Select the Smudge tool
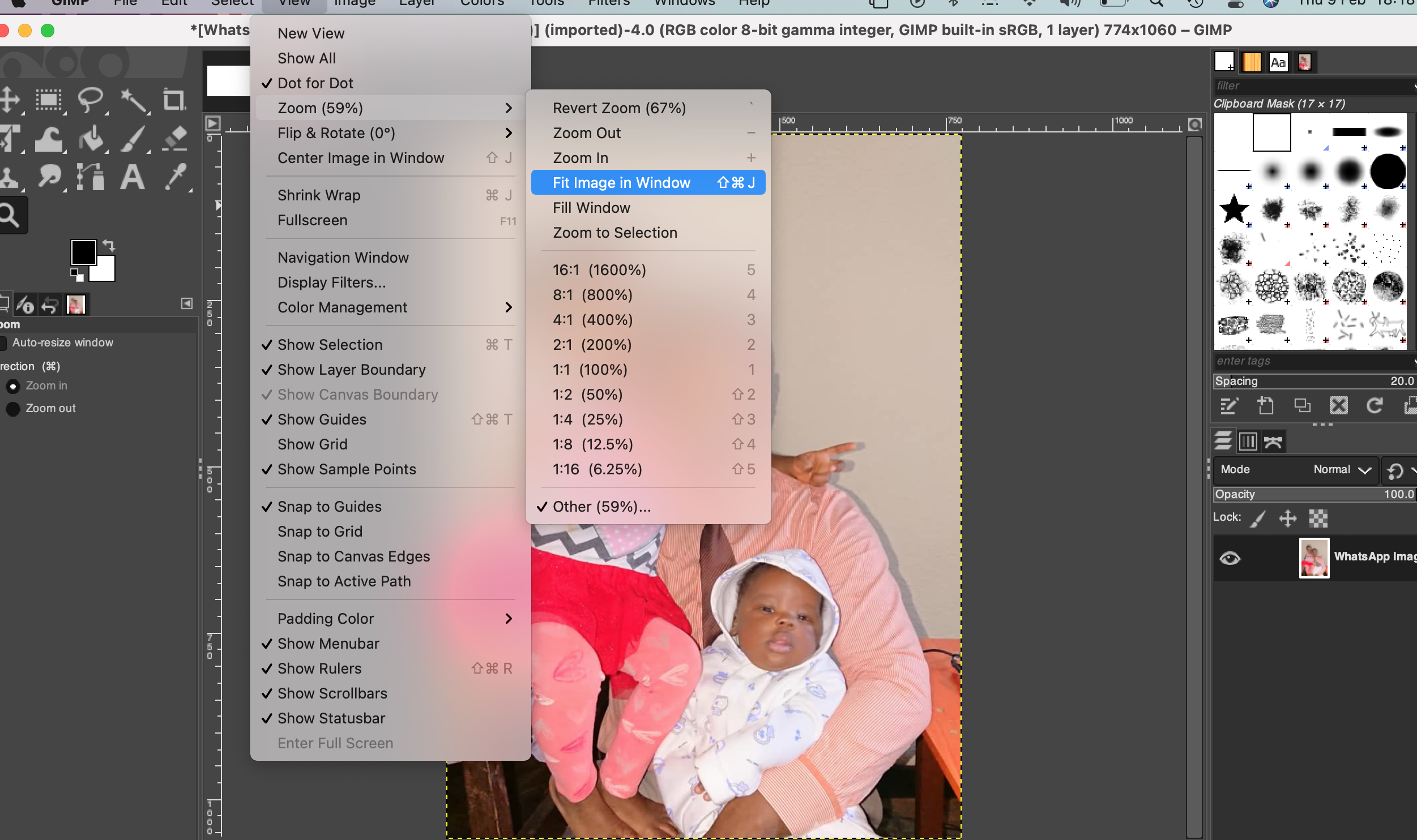This screenshot has height=840, width=1417. pos(50,177)
